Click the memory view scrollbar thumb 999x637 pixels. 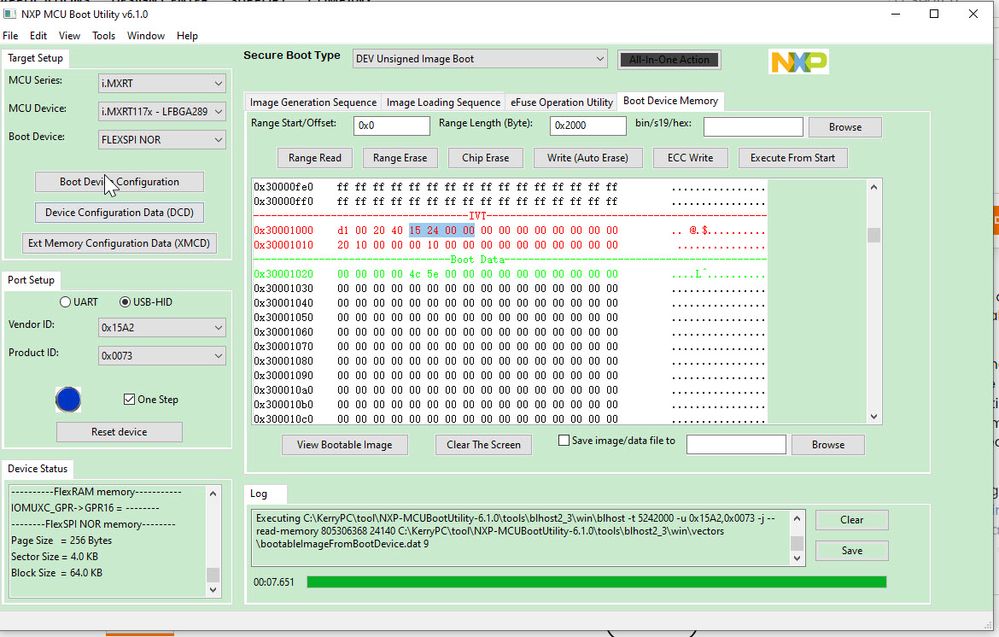874,235
